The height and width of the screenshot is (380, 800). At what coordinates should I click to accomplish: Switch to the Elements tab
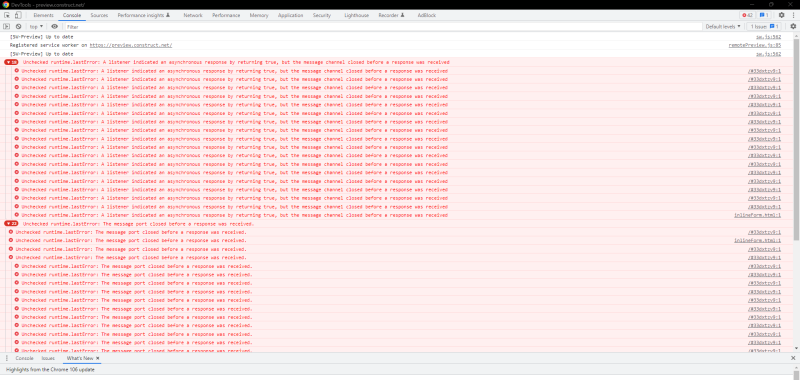pos(43,15)
